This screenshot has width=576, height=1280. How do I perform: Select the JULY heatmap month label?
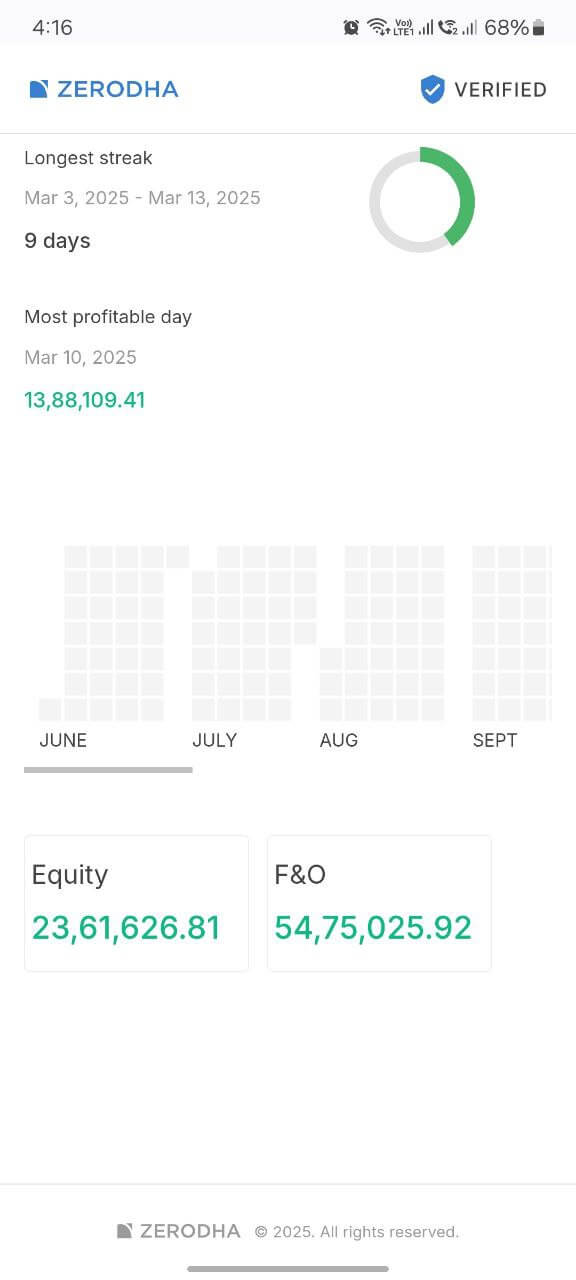click(214, 740)
